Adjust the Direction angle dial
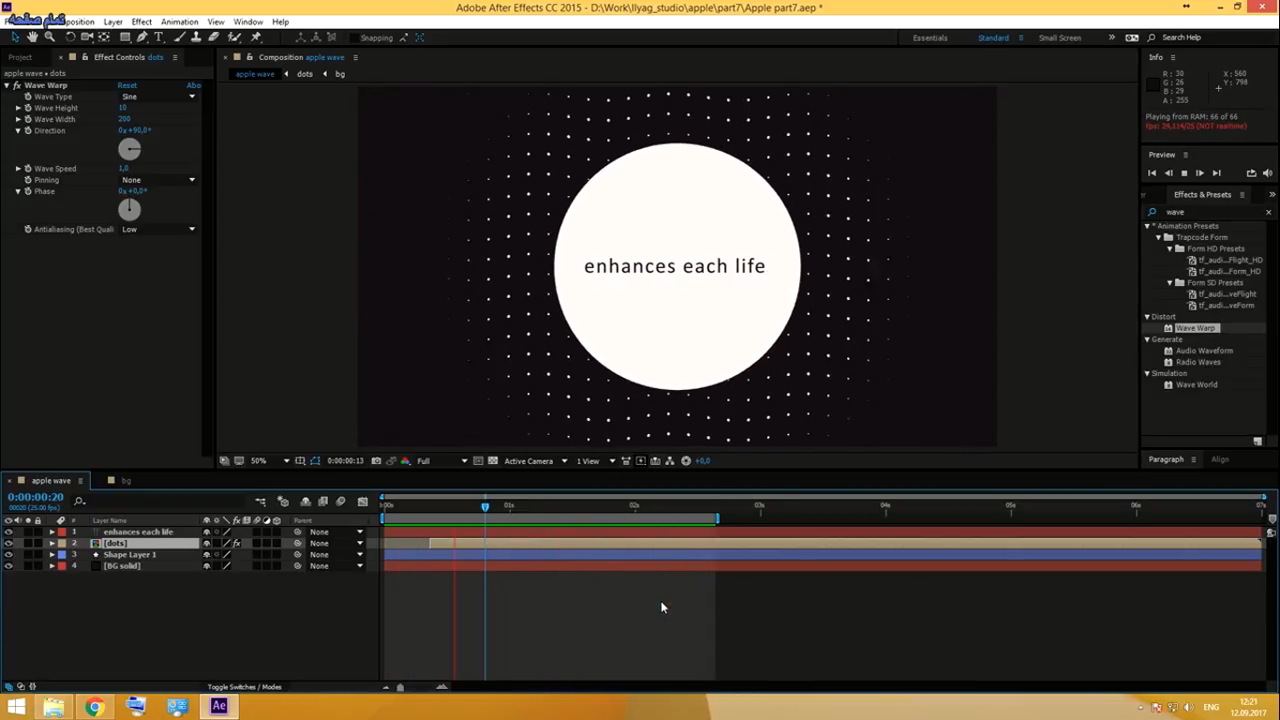Screen dimensions: 1280x720 (x=129, y=149)
